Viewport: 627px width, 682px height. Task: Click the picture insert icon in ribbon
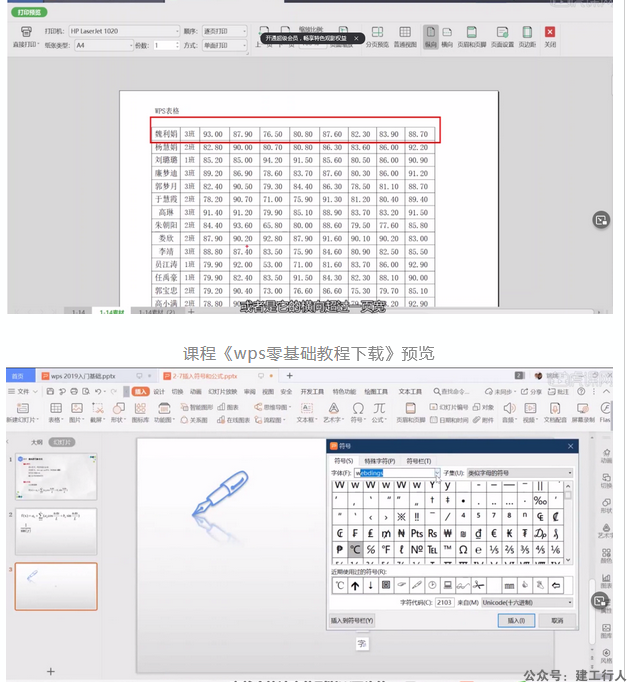pyautogui.click(x=77, y=408)
